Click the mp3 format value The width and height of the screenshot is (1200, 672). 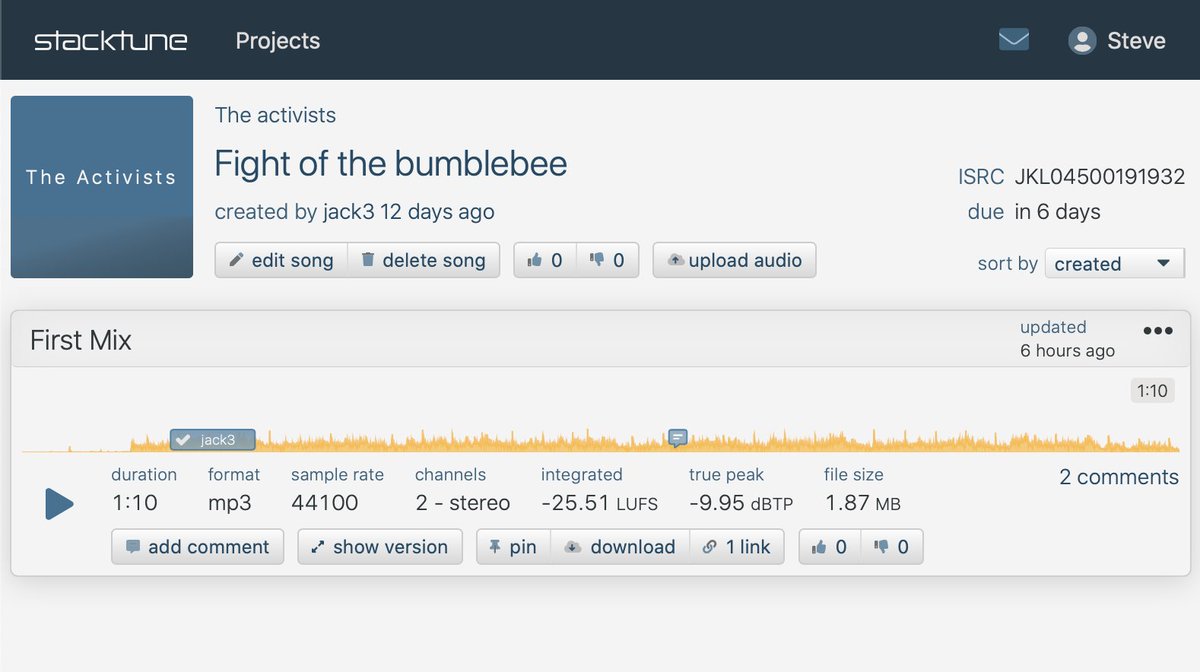point(230,503)
